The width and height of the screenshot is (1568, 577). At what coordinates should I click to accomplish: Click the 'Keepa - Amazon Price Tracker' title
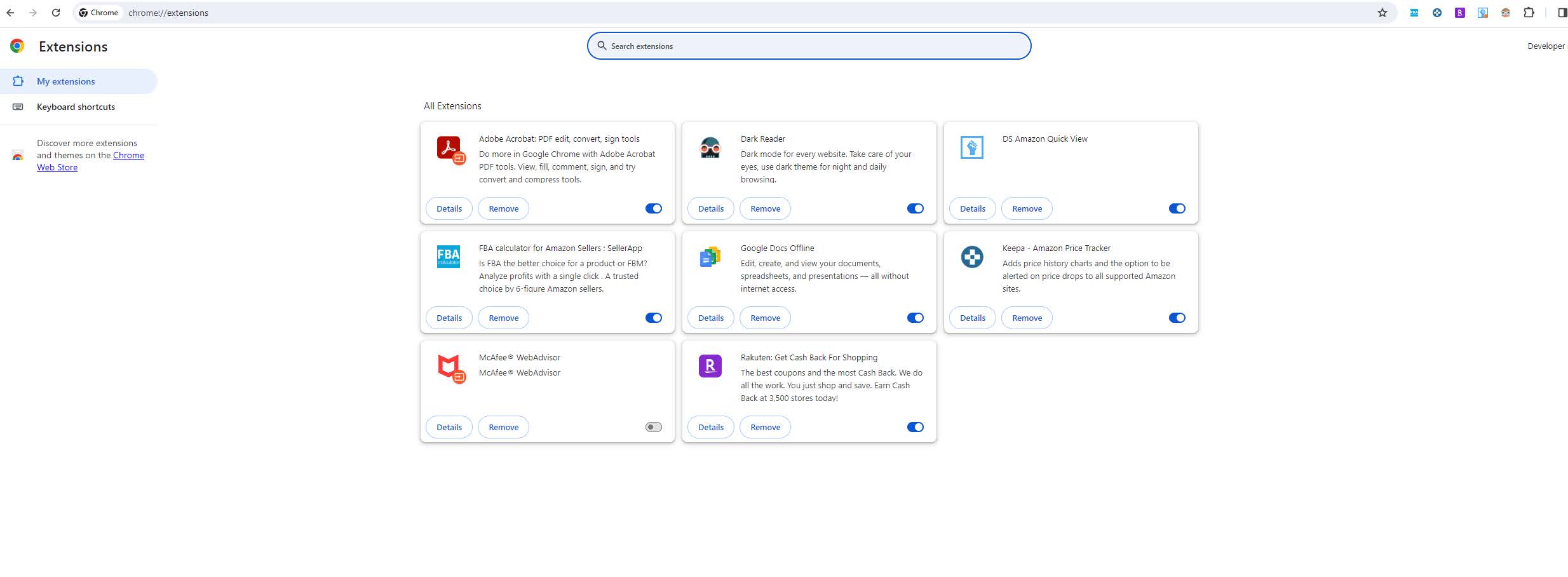pyautogui.click(x=1057, y=248)
